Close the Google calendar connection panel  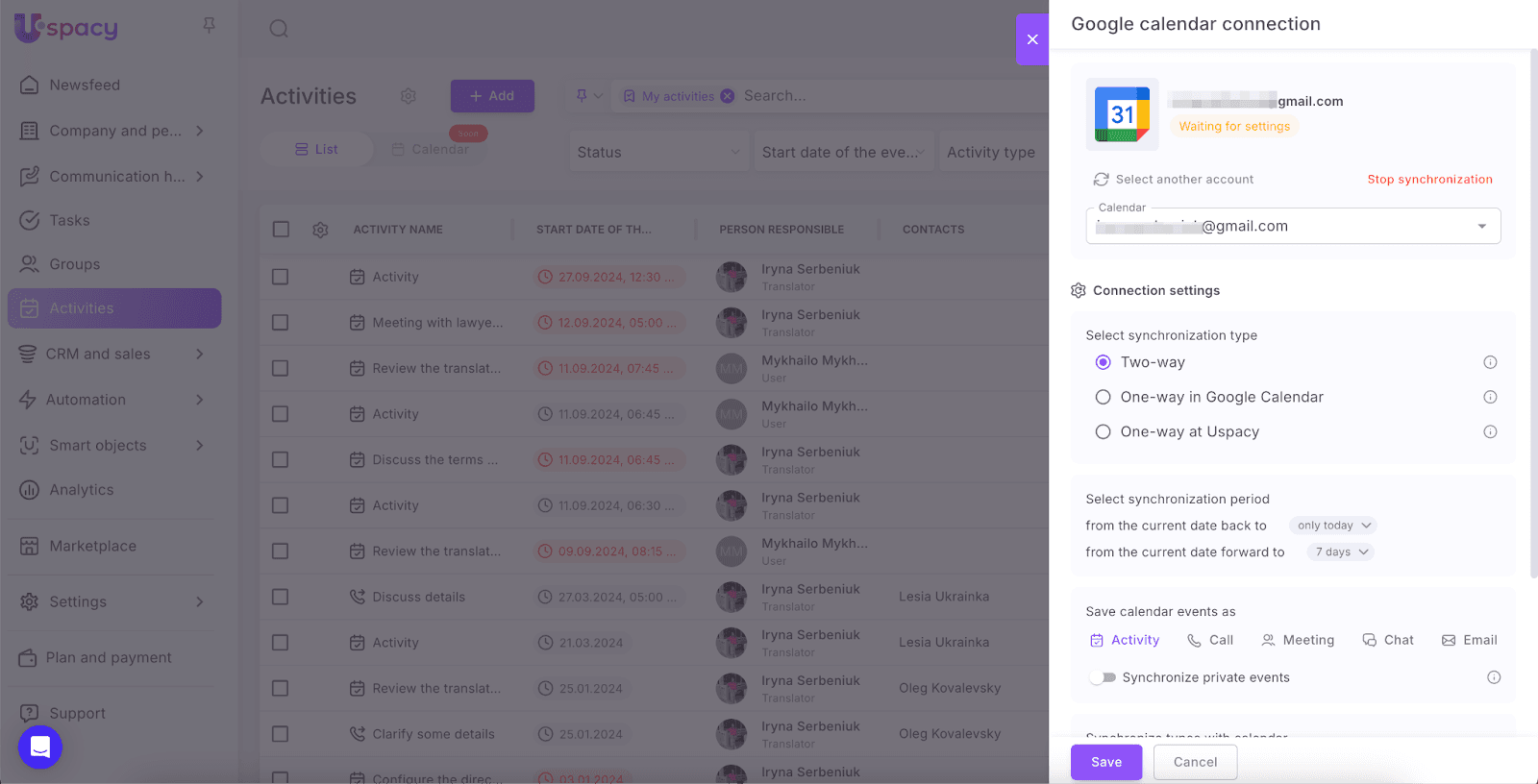click(x=1032, y=39)
